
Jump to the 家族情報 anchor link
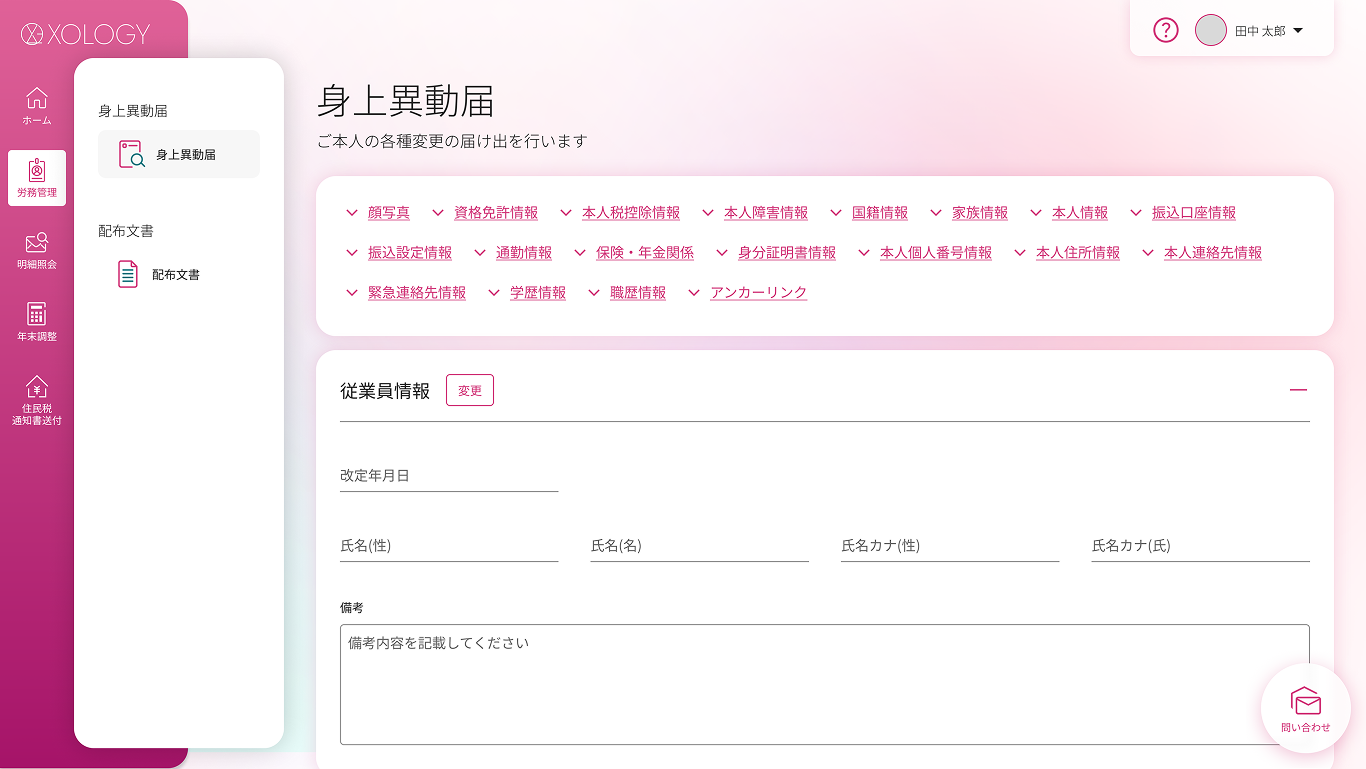point(979,213)
